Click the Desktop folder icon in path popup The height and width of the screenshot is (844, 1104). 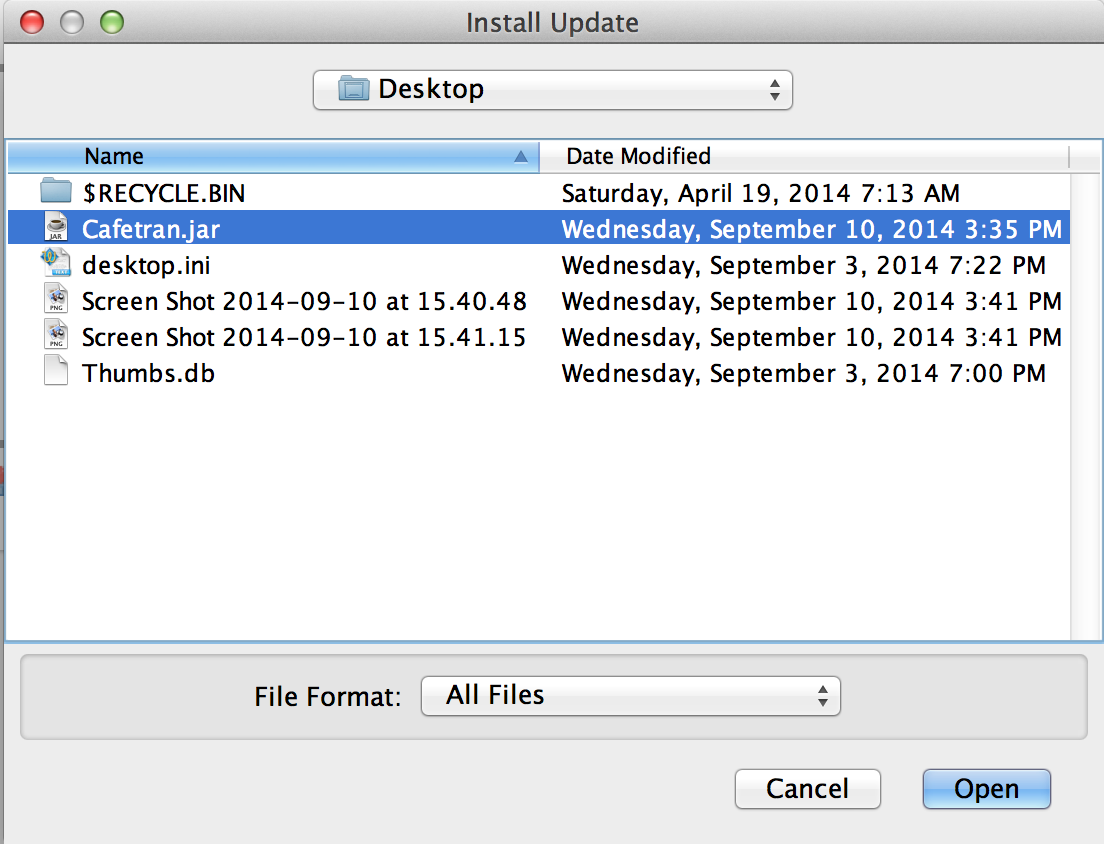click(354, 89)
